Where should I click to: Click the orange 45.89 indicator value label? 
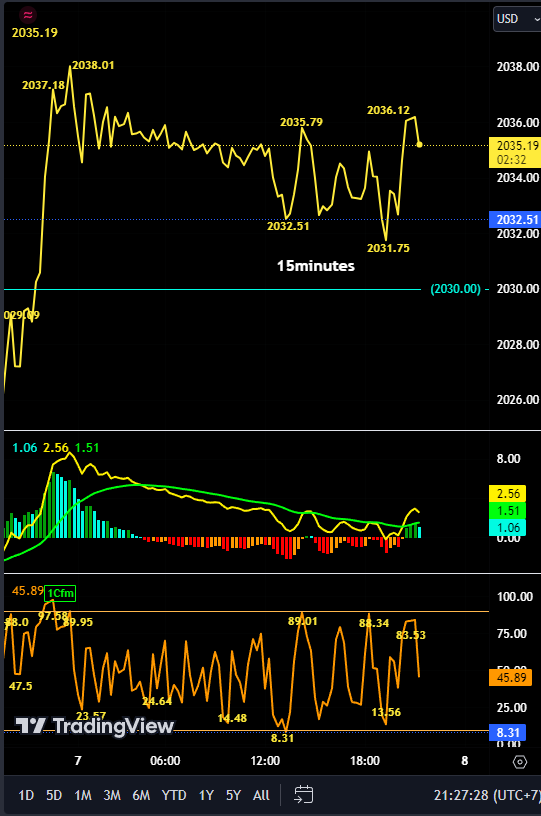coord(510,678)
